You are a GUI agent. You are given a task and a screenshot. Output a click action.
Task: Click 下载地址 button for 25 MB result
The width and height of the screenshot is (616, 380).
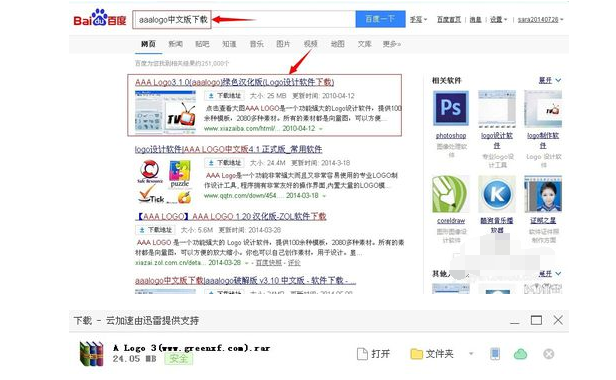224,95
